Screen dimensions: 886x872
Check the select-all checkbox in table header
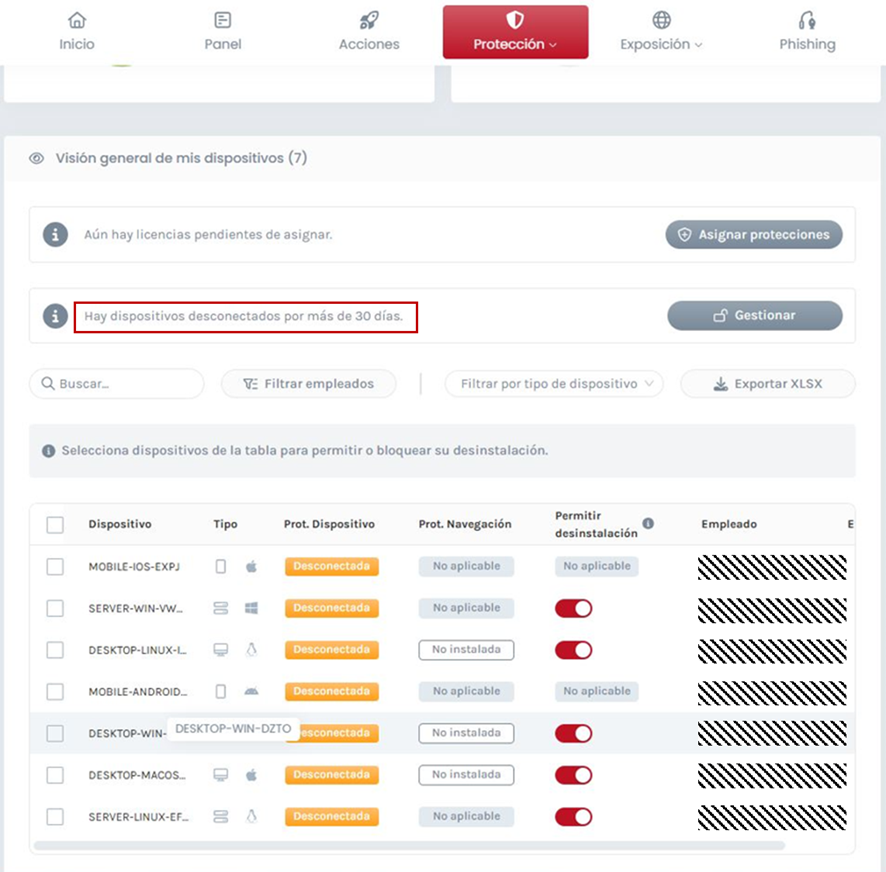point(55,524)
